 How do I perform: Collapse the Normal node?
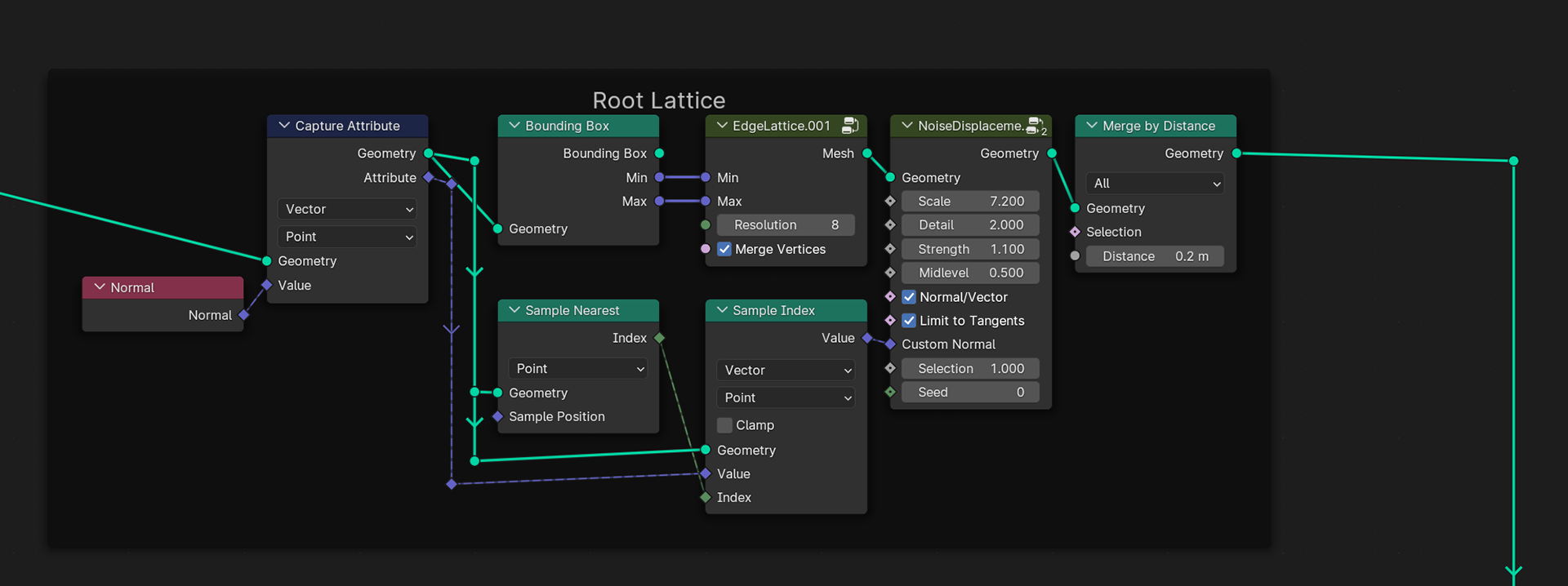[100, 287]
